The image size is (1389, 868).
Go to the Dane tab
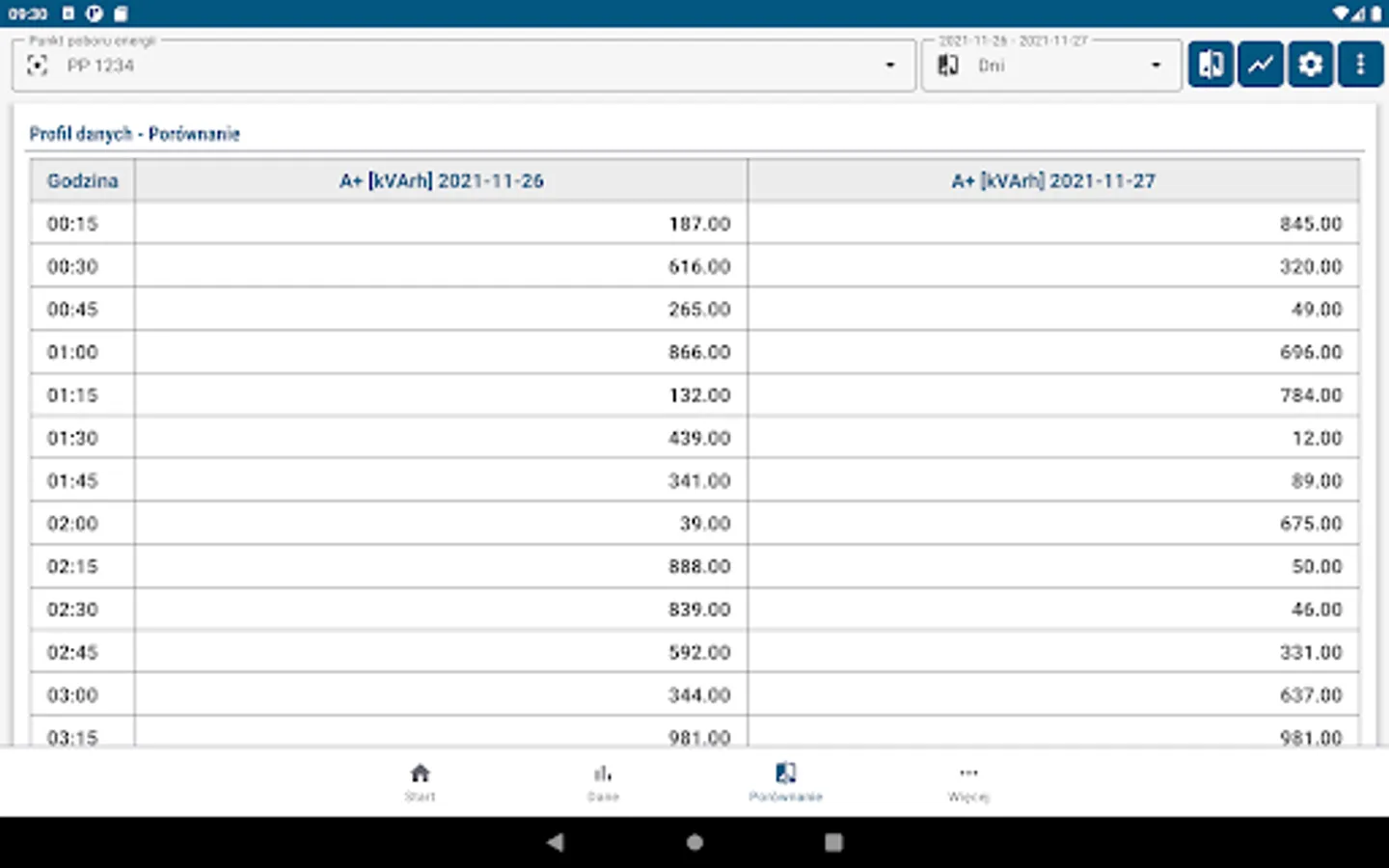pos(603,782)
